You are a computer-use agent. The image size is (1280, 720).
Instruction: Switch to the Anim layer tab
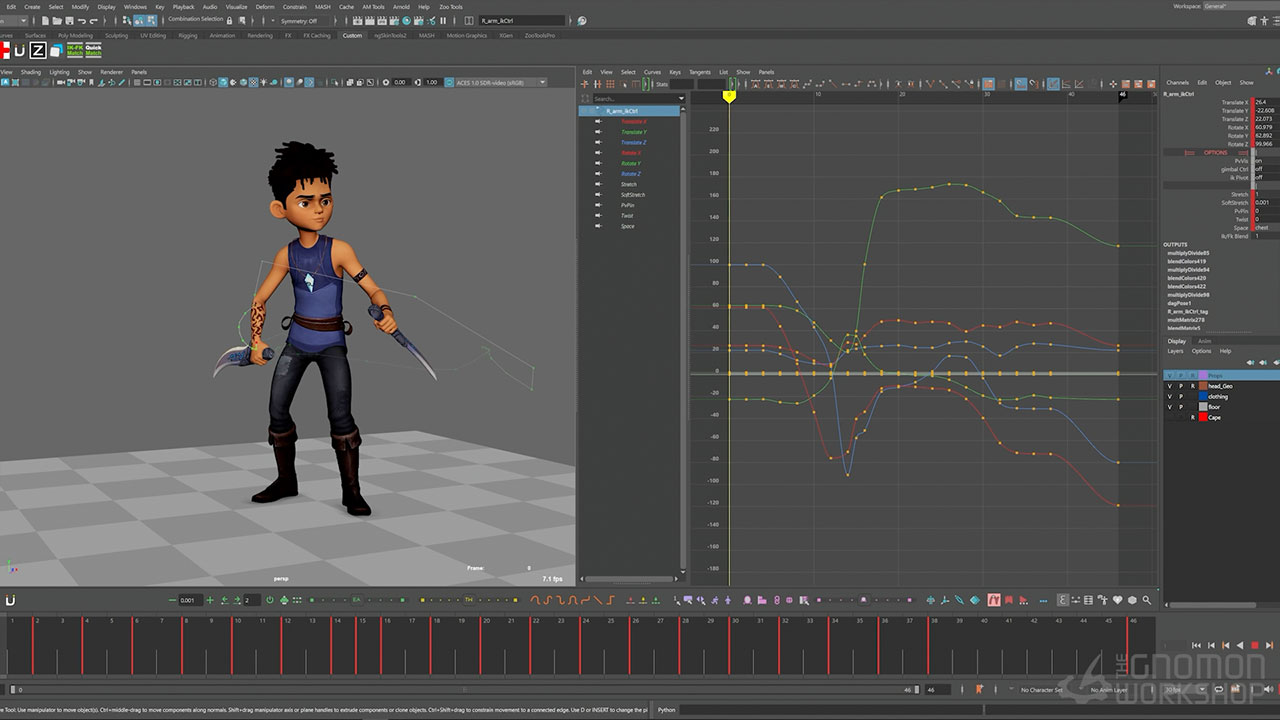(x=1205, y=341)
